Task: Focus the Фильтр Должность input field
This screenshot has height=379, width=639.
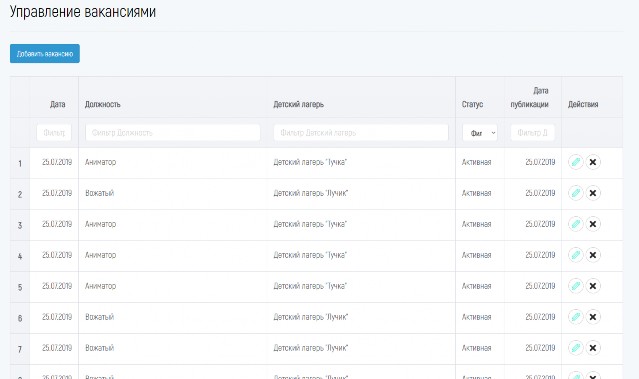Action: pos(173,133)
